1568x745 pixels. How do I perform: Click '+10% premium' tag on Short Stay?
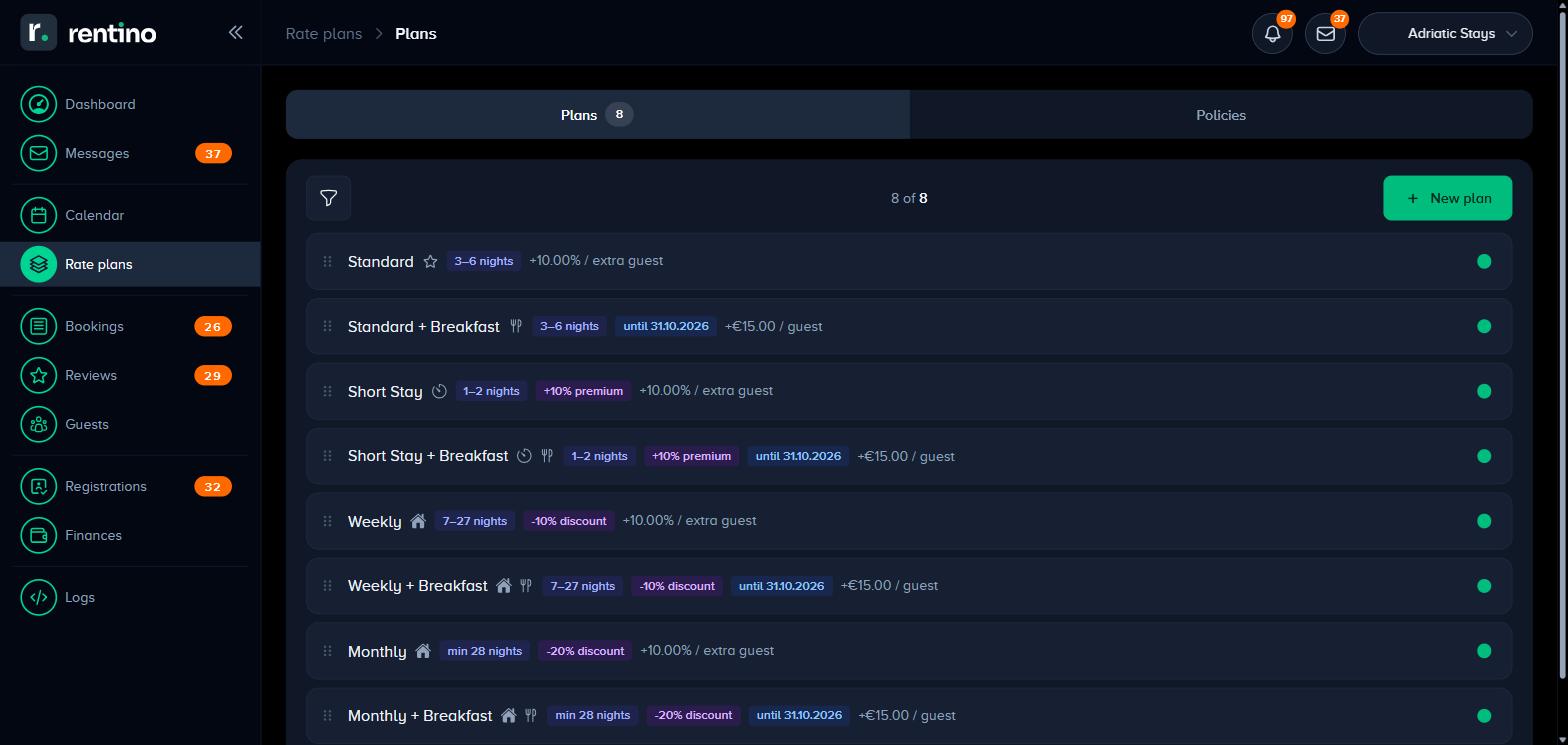583,391
